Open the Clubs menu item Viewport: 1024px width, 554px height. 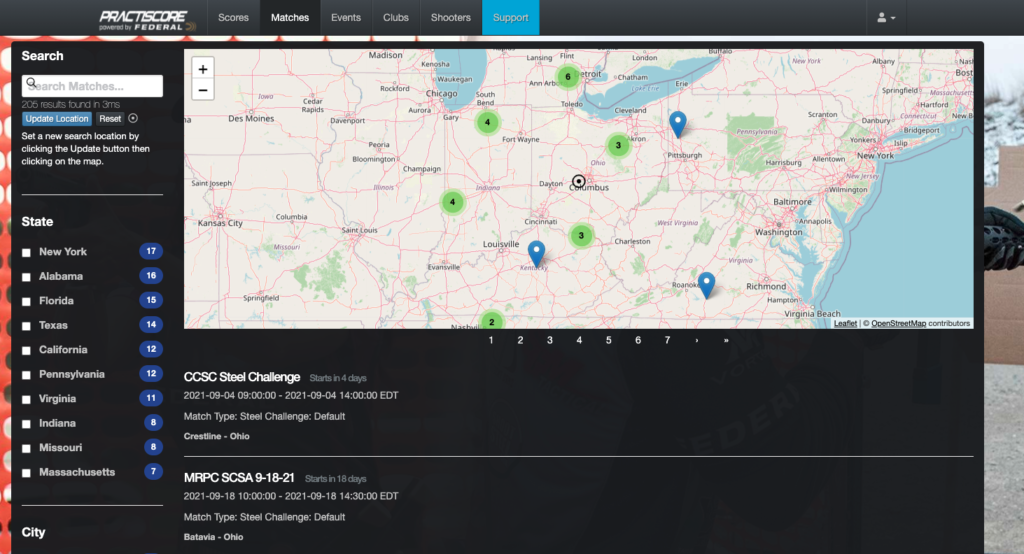click(396, 18)
